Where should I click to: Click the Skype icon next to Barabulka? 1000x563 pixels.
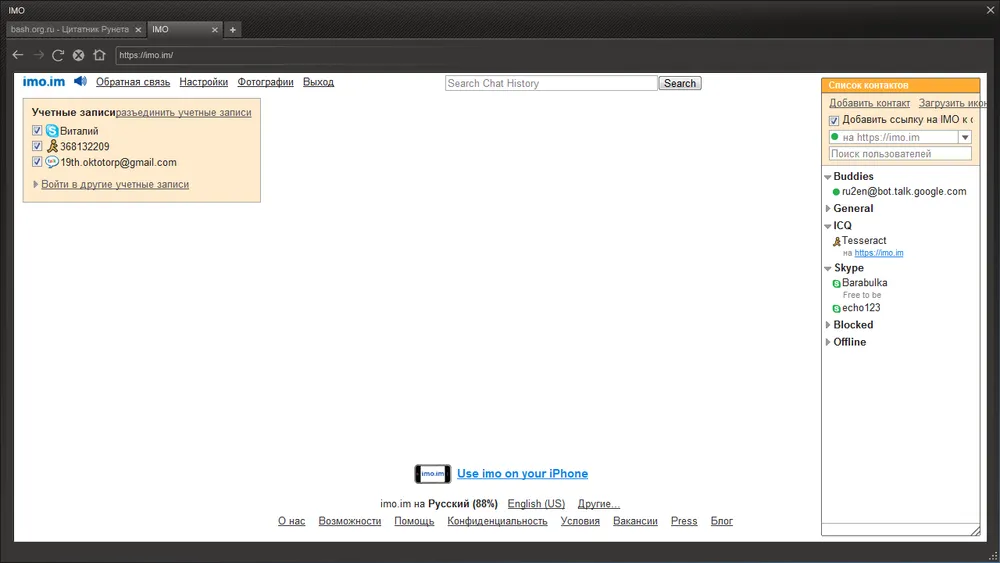(836, 284)
